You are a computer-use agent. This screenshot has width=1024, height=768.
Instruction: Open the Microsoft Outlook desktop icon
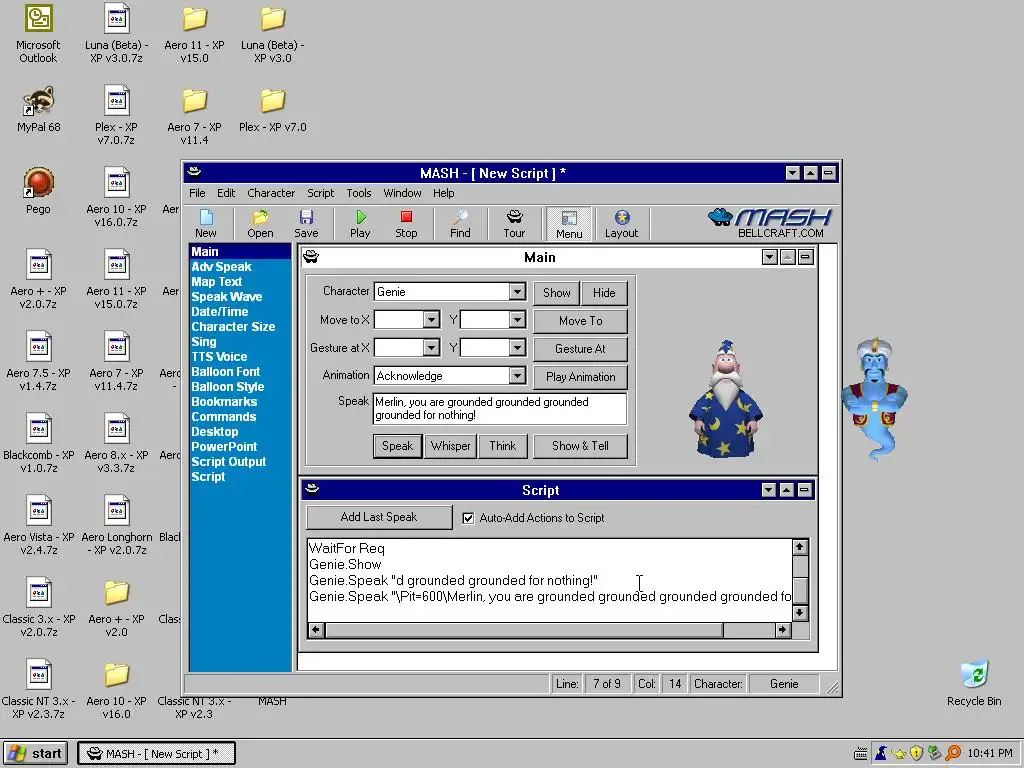tap(38, 34)
